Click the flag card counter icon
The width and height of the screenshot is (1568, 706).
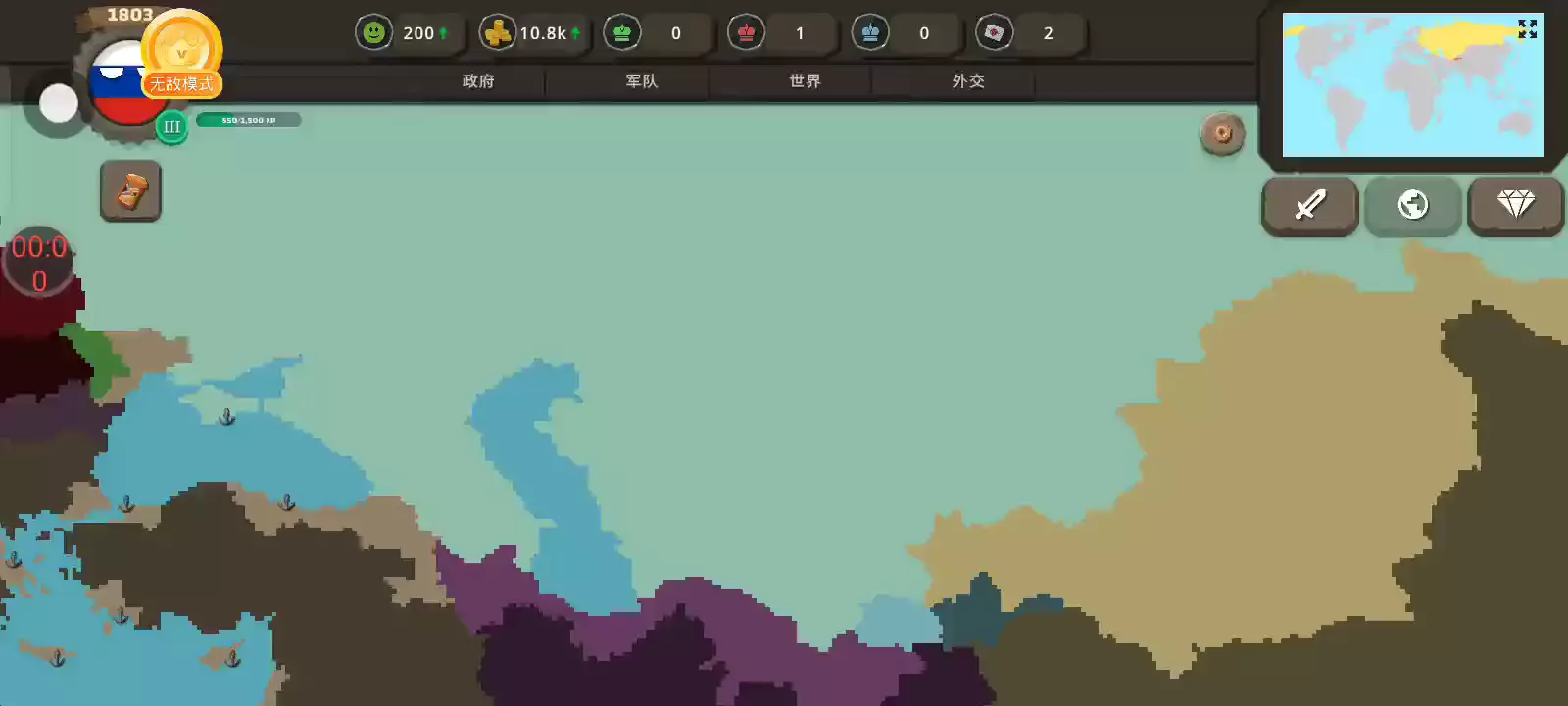[994, 33]
